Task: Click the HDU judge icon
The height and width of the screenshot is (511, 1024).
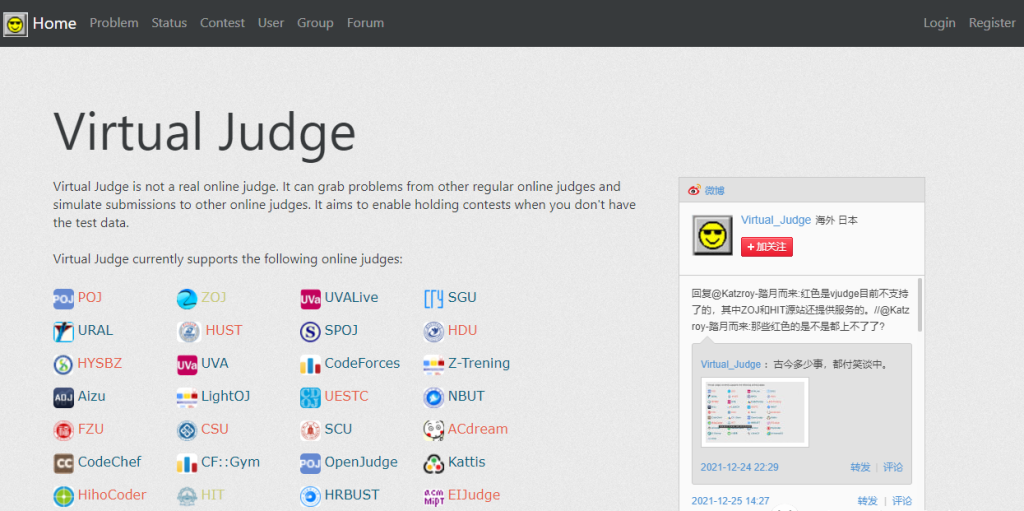Action: pyautogui.click(x=434, y=331)
